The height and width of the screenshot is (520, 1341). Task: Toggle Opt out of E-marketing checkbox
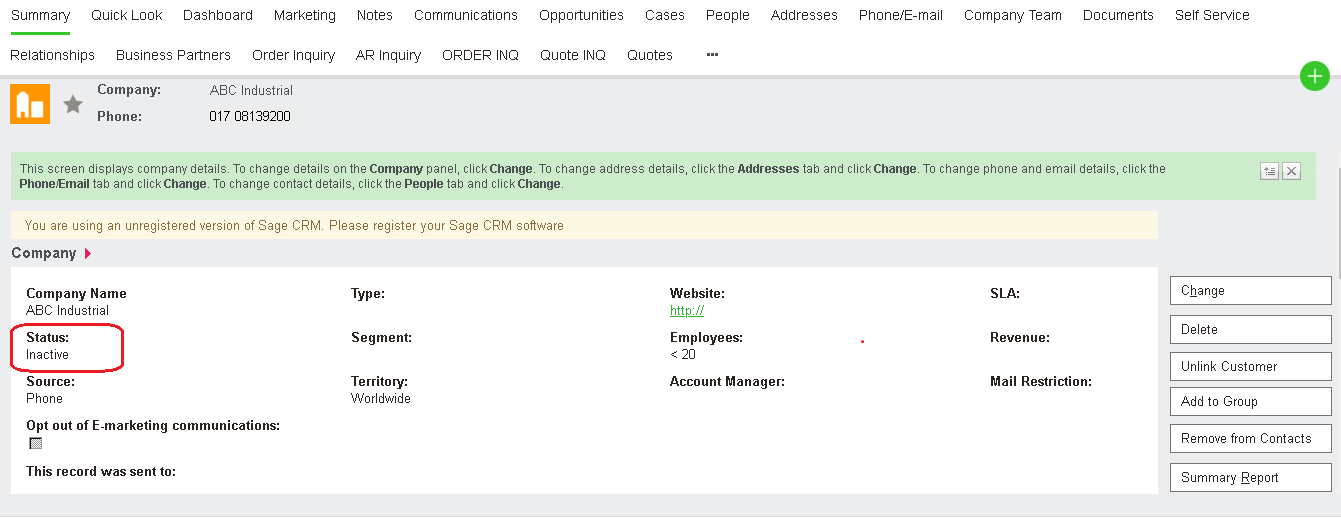36,443
